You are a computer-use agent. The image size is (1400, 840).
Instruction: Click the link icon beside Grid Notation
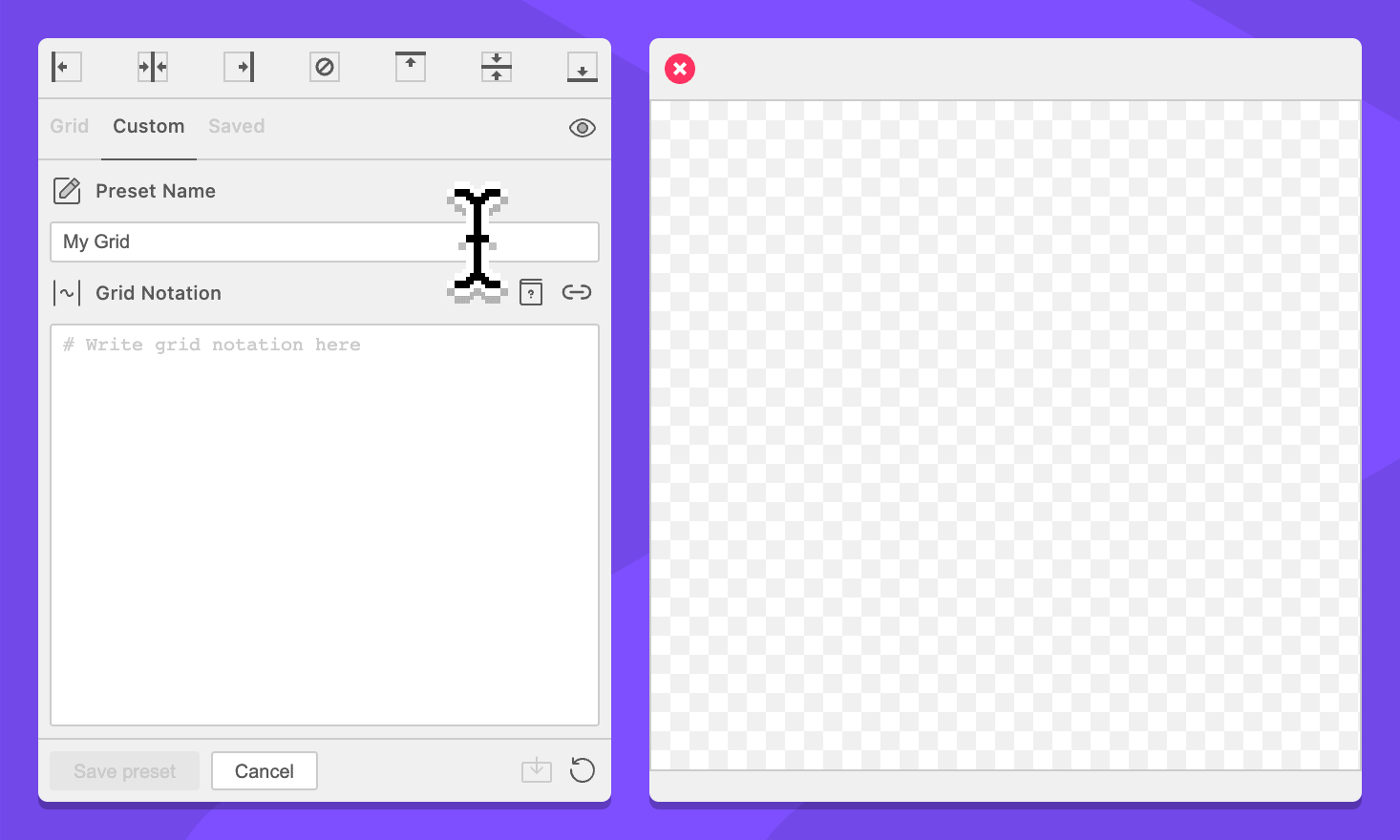(x=577, y=292)
